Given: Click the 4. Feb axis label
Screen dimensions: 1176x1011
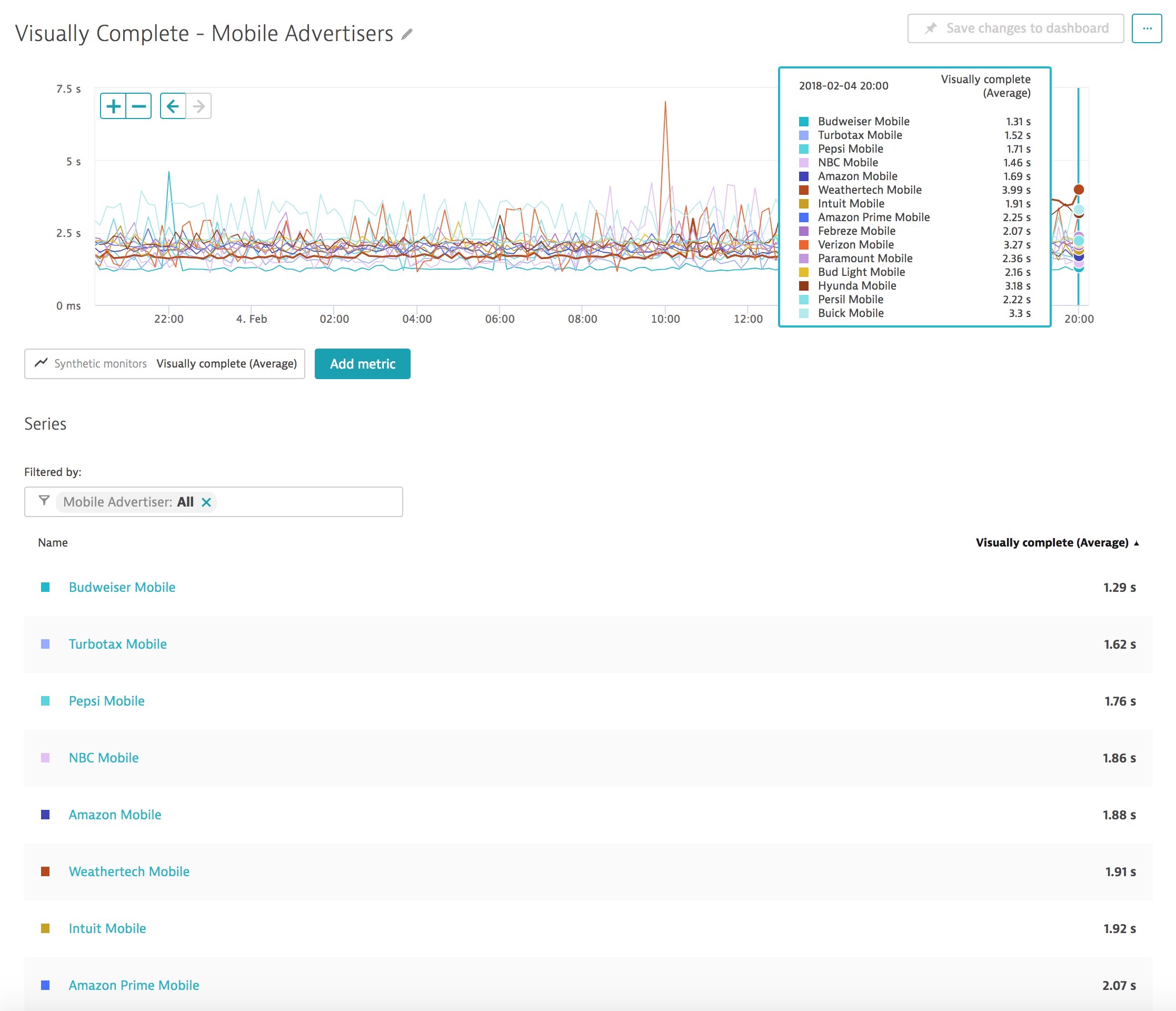Looking at the screenshot, I should click(x=252, y=319).
